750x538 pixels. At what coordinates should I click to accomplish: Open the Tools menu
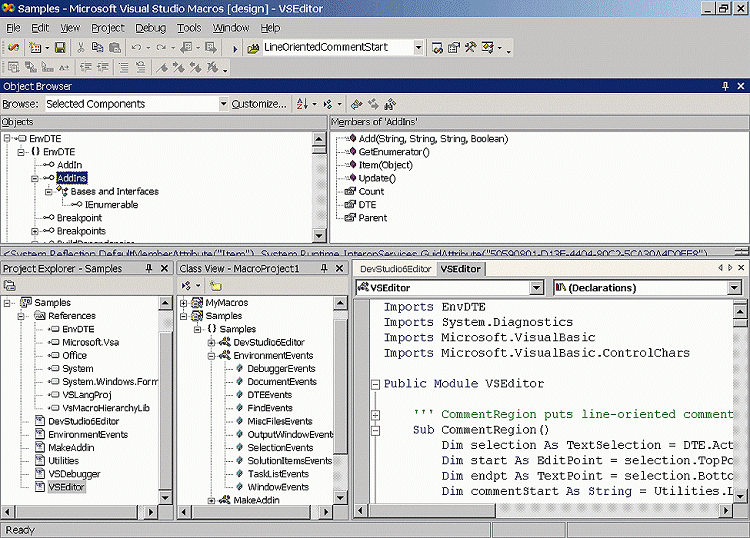tap(189, 28)
